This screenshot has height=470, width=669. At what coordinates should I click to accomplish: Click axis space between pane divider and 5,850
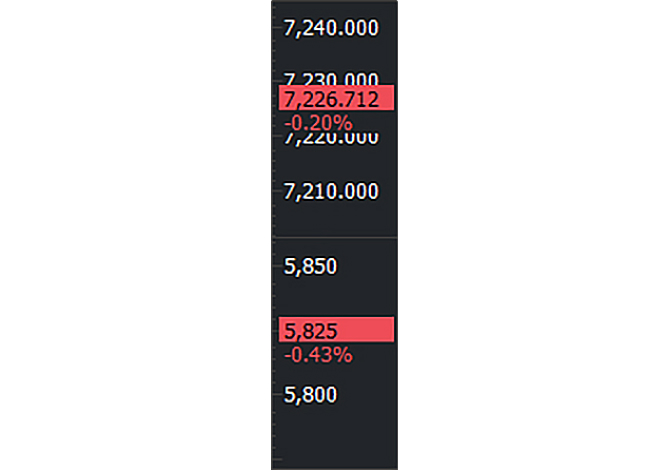coord(335,249)
